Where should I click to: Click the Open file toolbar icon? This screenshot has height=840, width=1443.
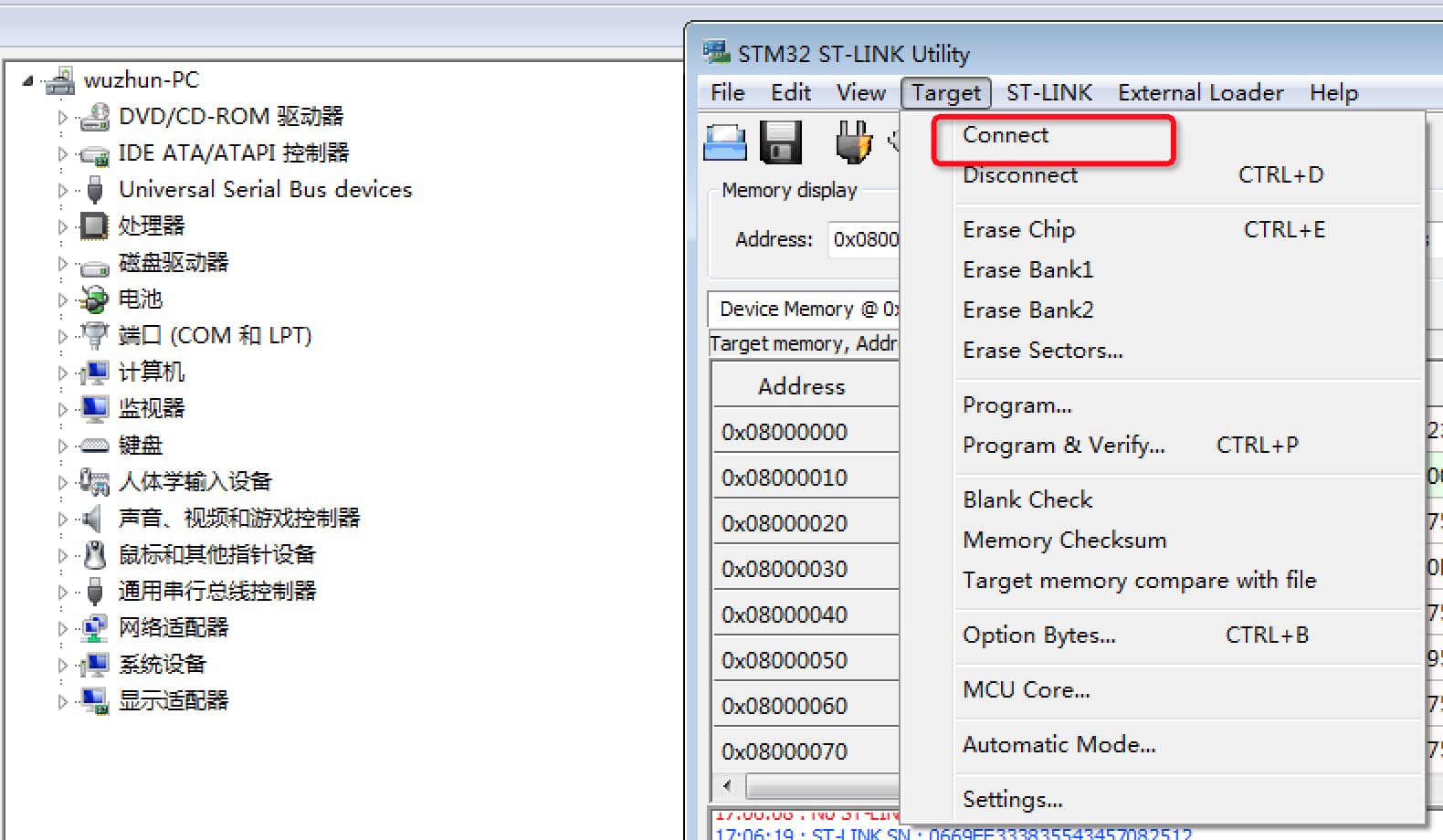coord(725,142)
